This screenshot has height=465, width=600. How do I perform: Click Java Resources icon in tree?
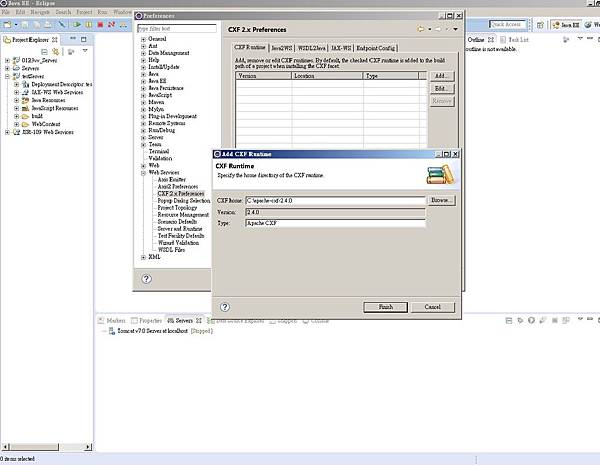point(26,100)
